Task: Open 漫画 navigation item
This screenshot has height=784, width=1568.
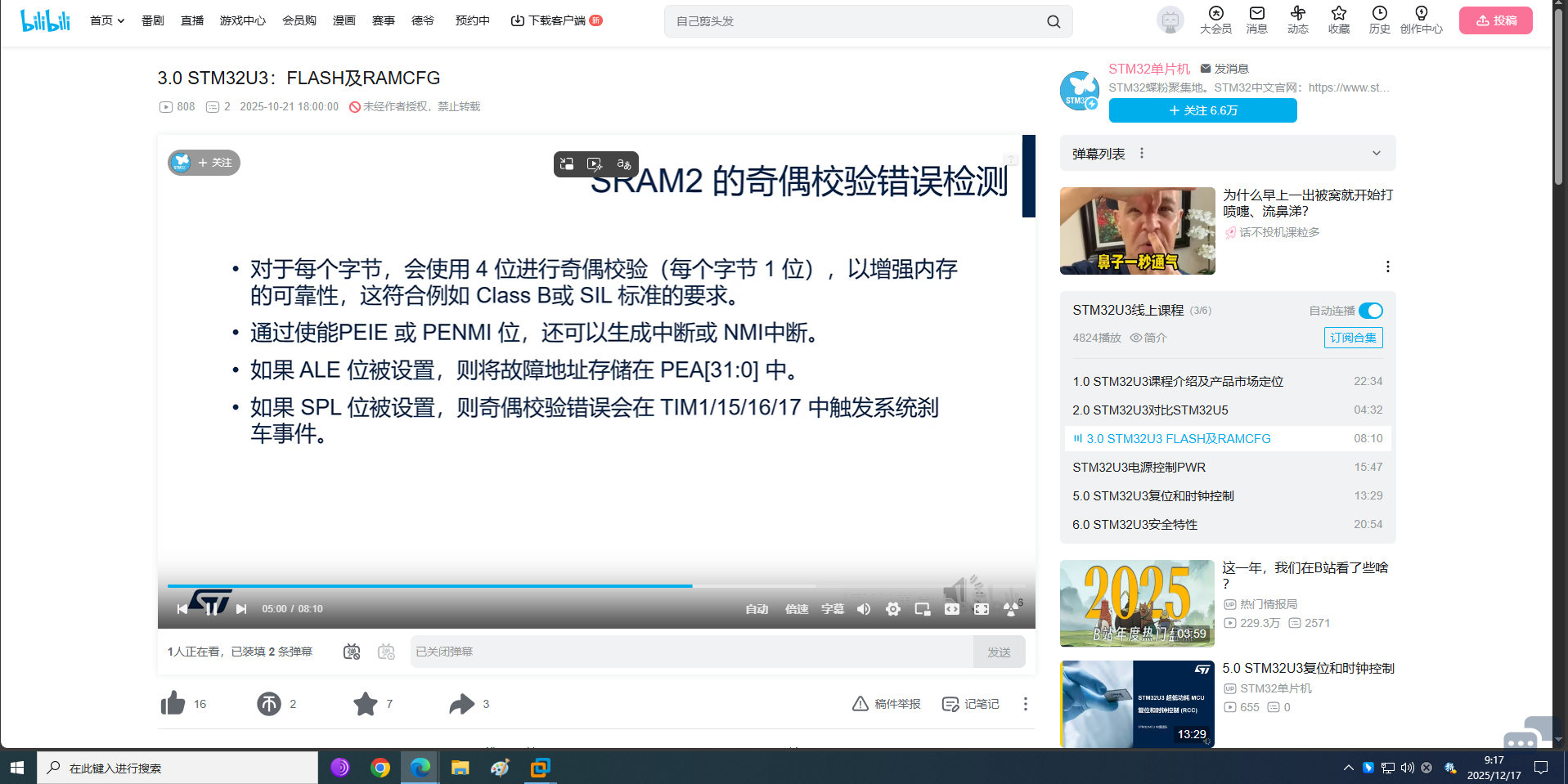Action: click(x=344, y=20)
